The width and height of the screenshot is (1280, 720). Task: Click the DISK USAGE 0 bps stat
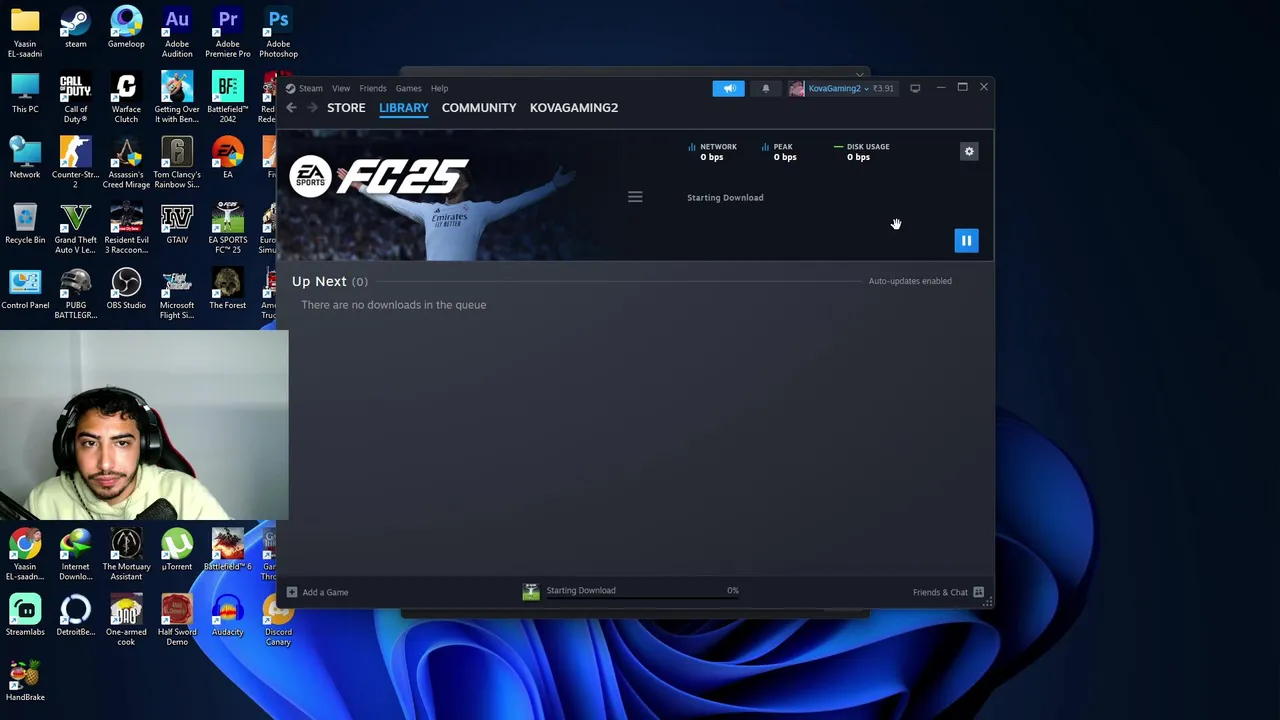[861, 152]
